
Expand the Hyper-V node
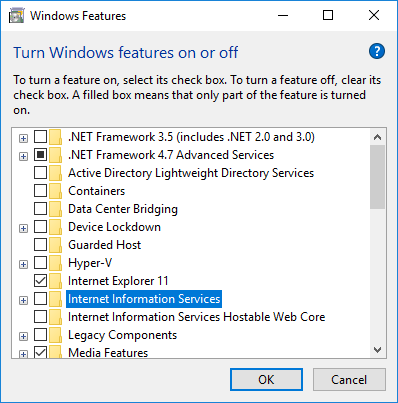(x=23, y=264)
